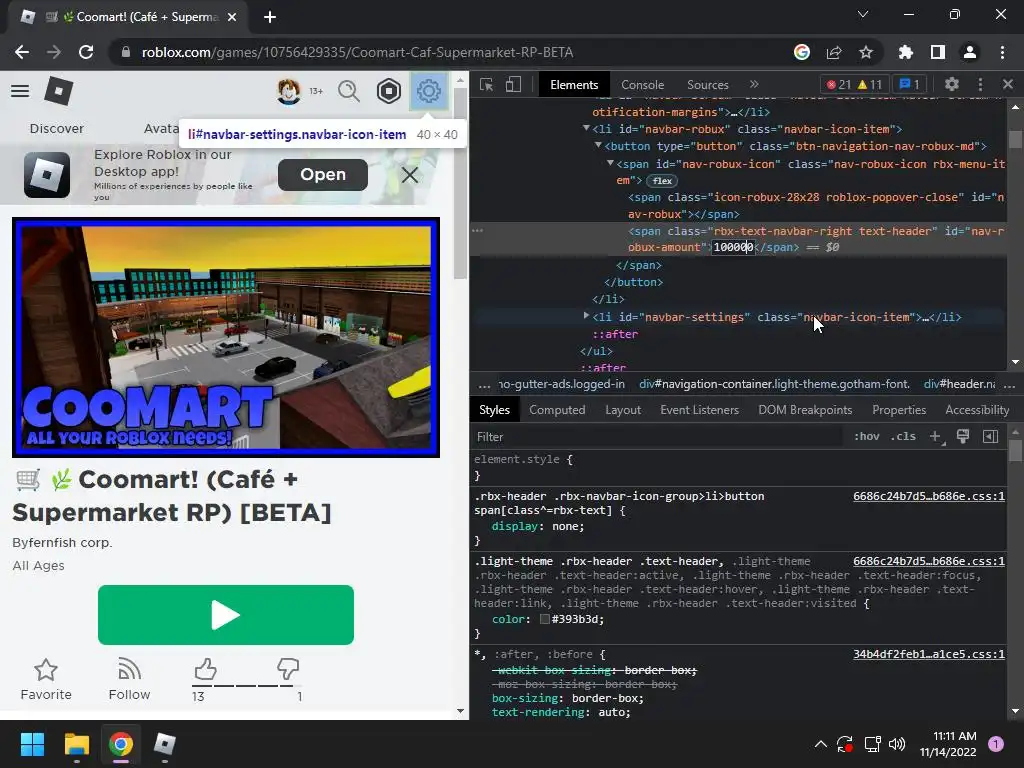Collapse the btn-navigation-nav-robux-md button node

pos(598,146)
